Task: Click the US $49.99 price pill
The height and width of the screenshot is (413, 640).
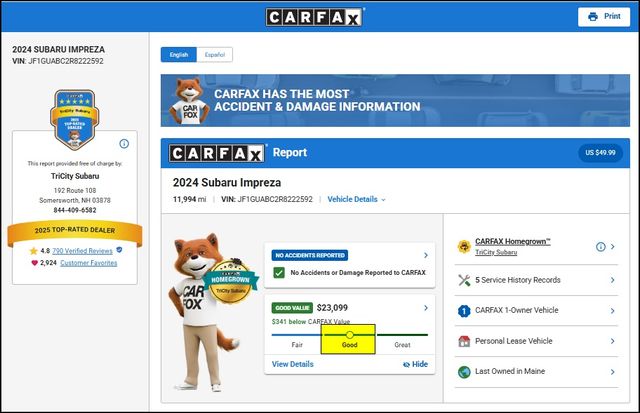Action: coord(600,153)
